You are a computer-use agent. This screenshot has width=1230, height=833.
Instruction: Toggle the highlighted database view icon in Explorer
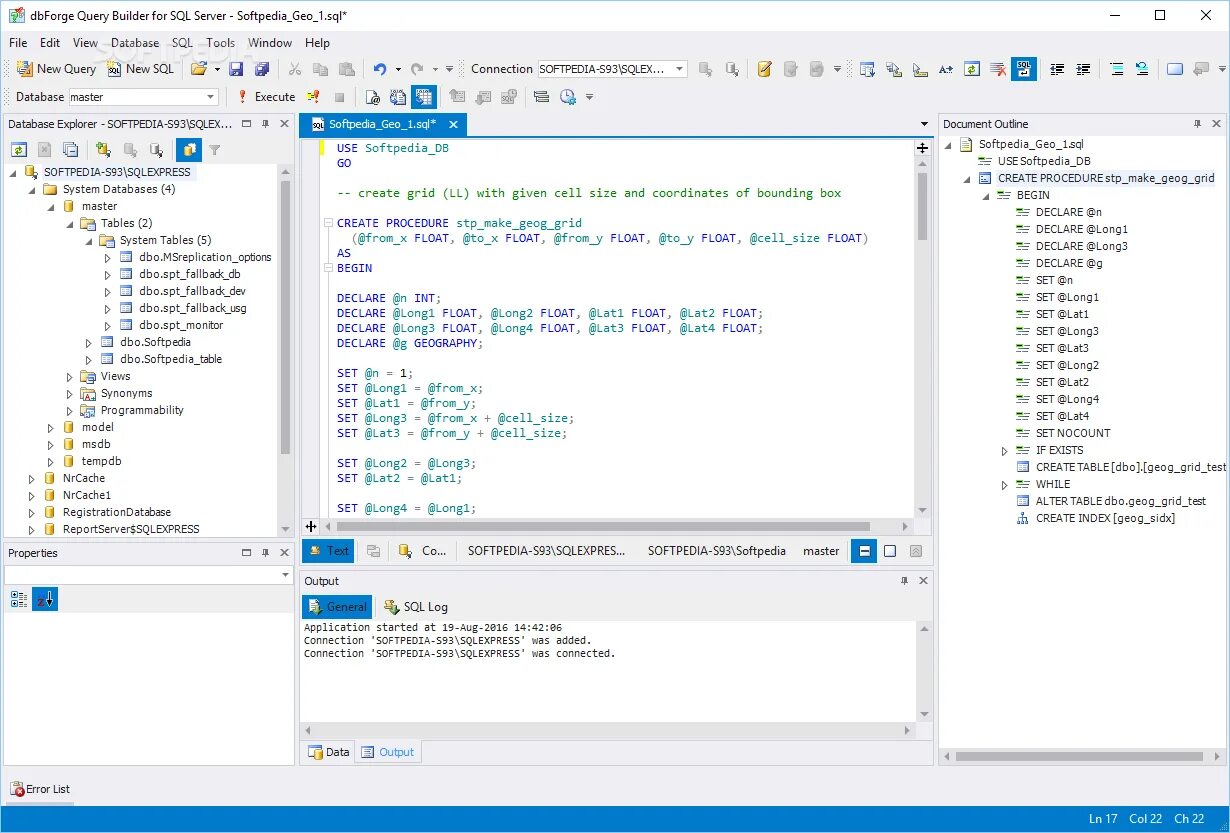188,150
